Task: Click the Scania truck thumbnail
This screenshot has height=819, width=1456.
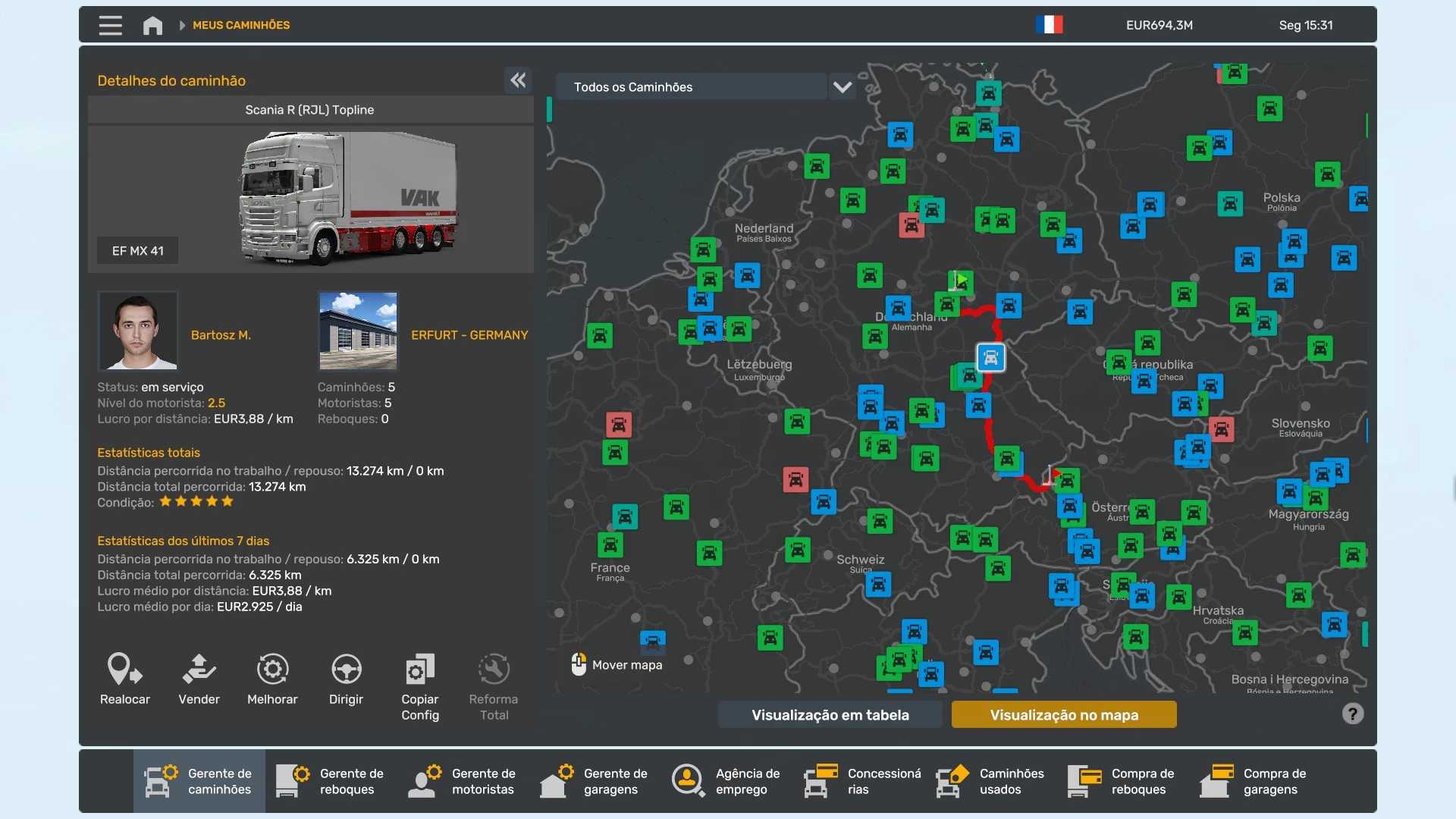Action: [349, 199]
